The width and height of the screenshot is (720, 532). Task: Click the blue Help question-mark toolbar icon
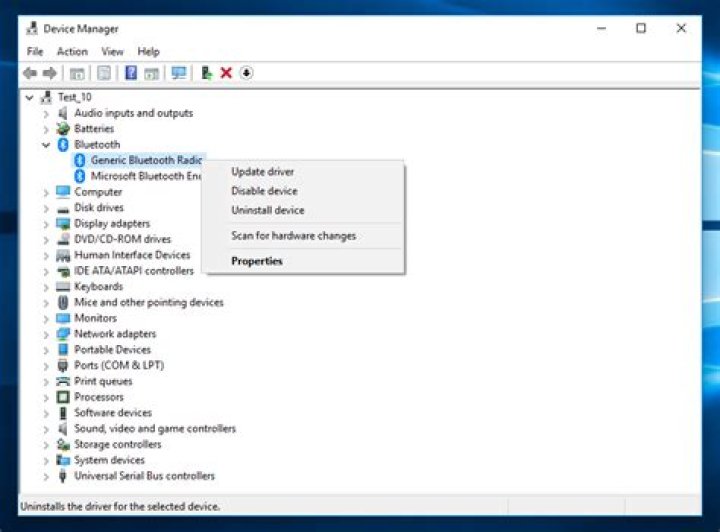(131, 73)
